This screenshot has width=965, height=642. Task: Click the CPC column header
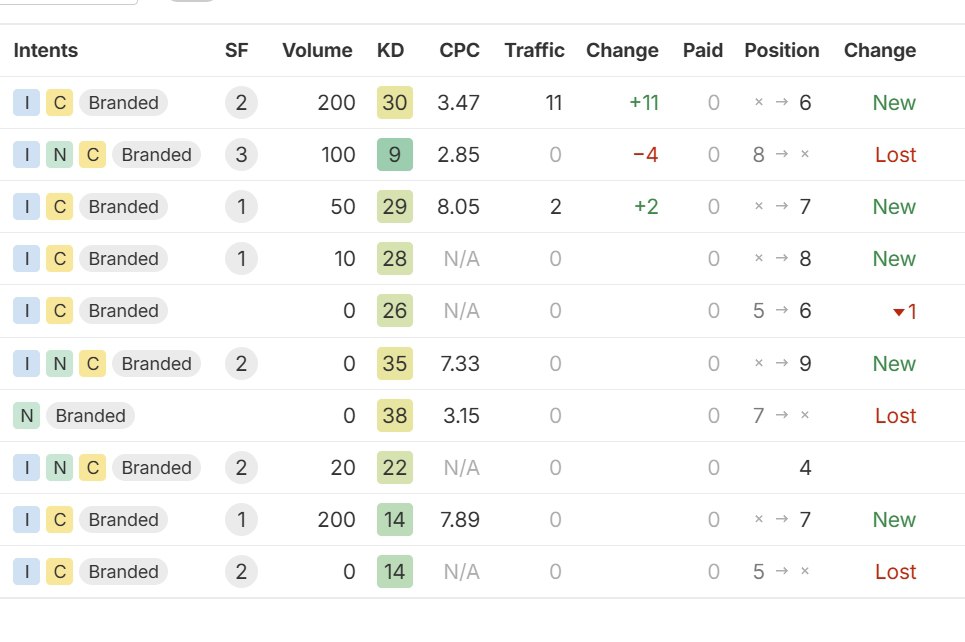tap(459, 51)
